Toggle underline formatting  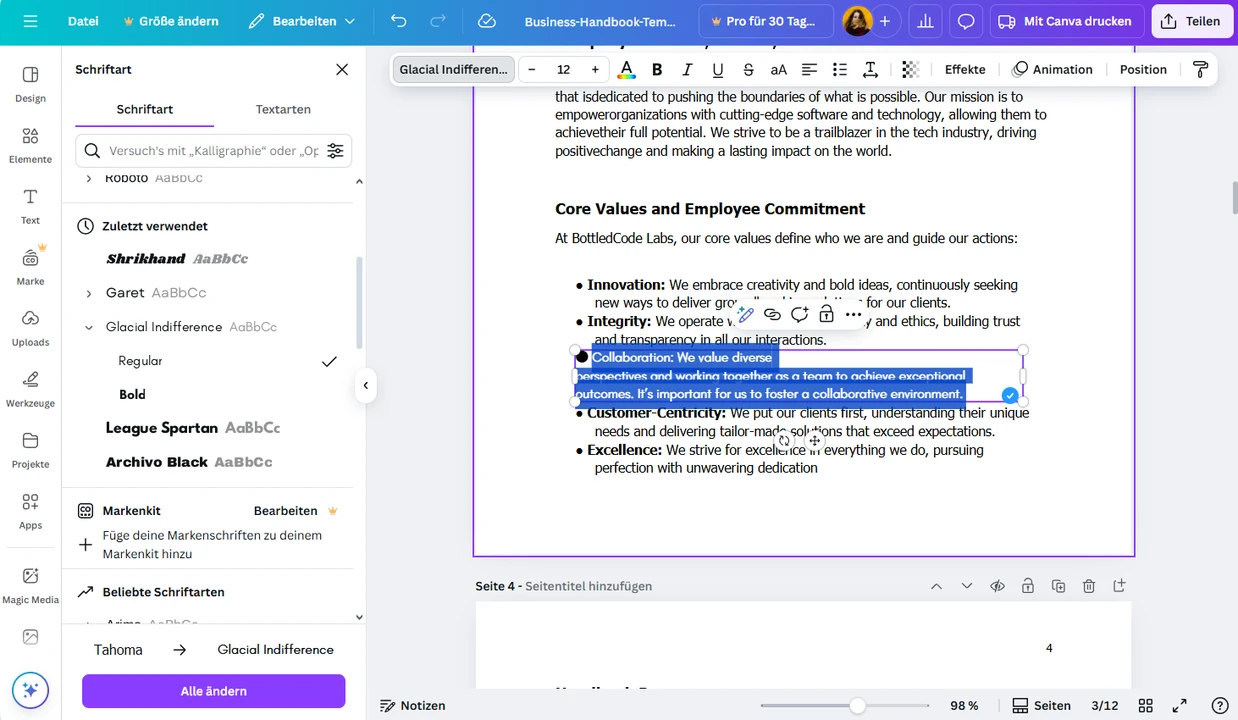(718, 69)
